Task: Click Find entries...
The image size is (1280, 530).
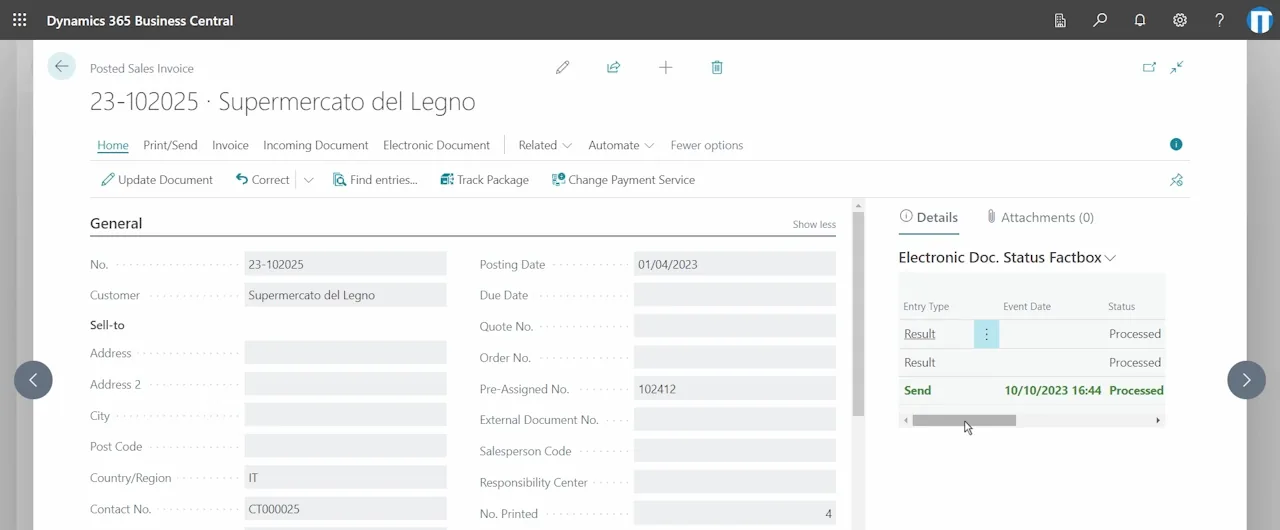Action: [x=375, y=180]
